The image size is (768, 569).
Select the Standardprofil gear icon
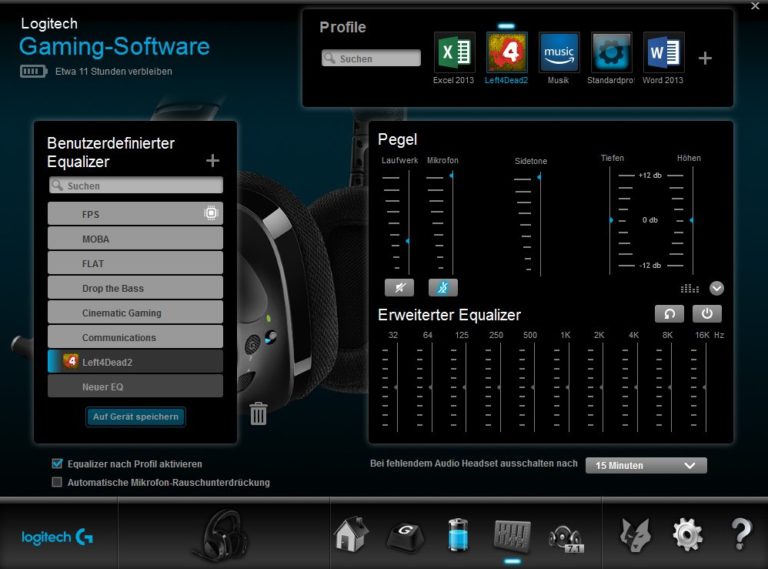pos(611,52)
